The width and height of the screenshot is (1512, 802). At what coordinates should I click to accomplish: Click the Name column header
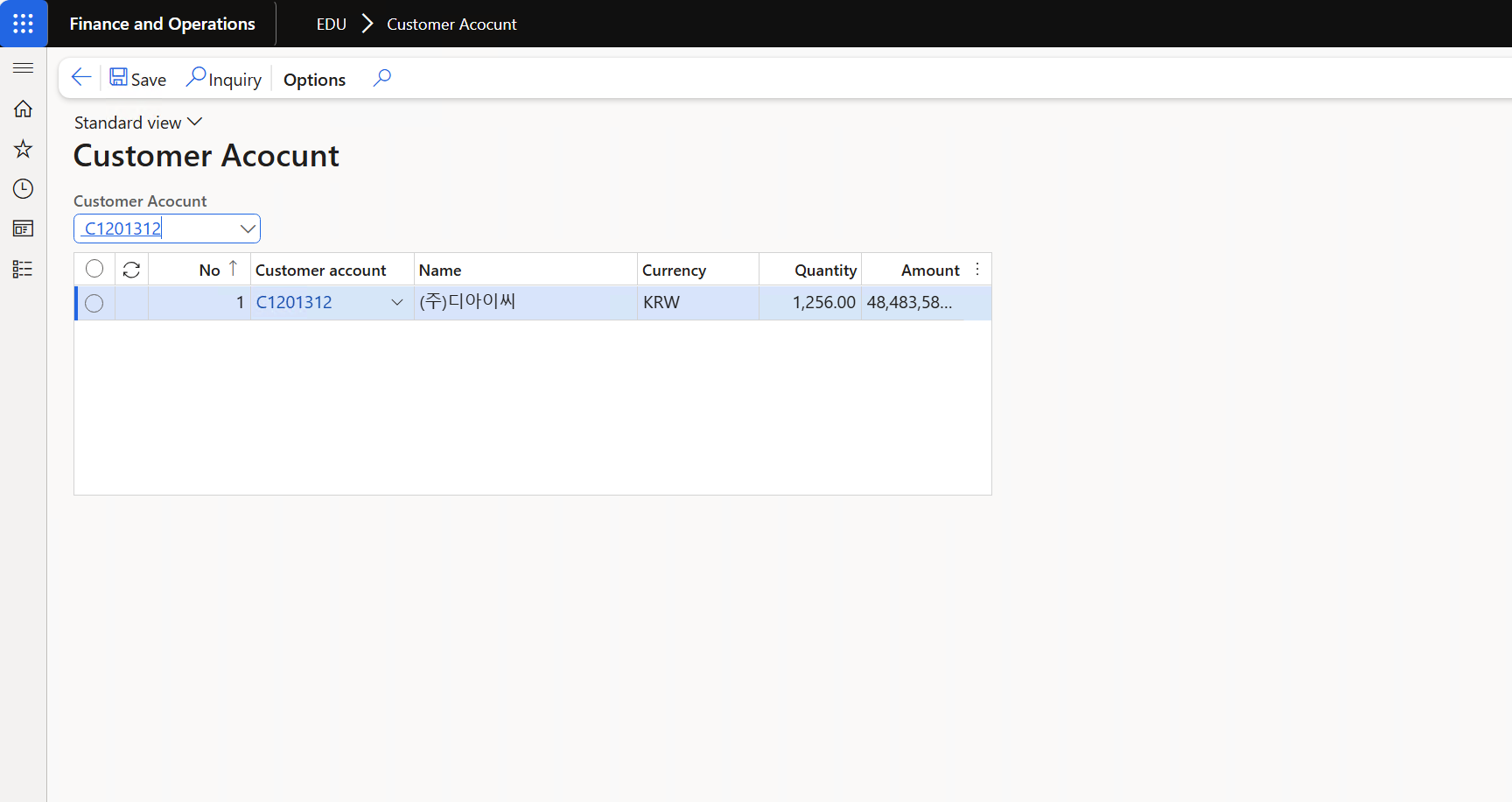[525, 270]
